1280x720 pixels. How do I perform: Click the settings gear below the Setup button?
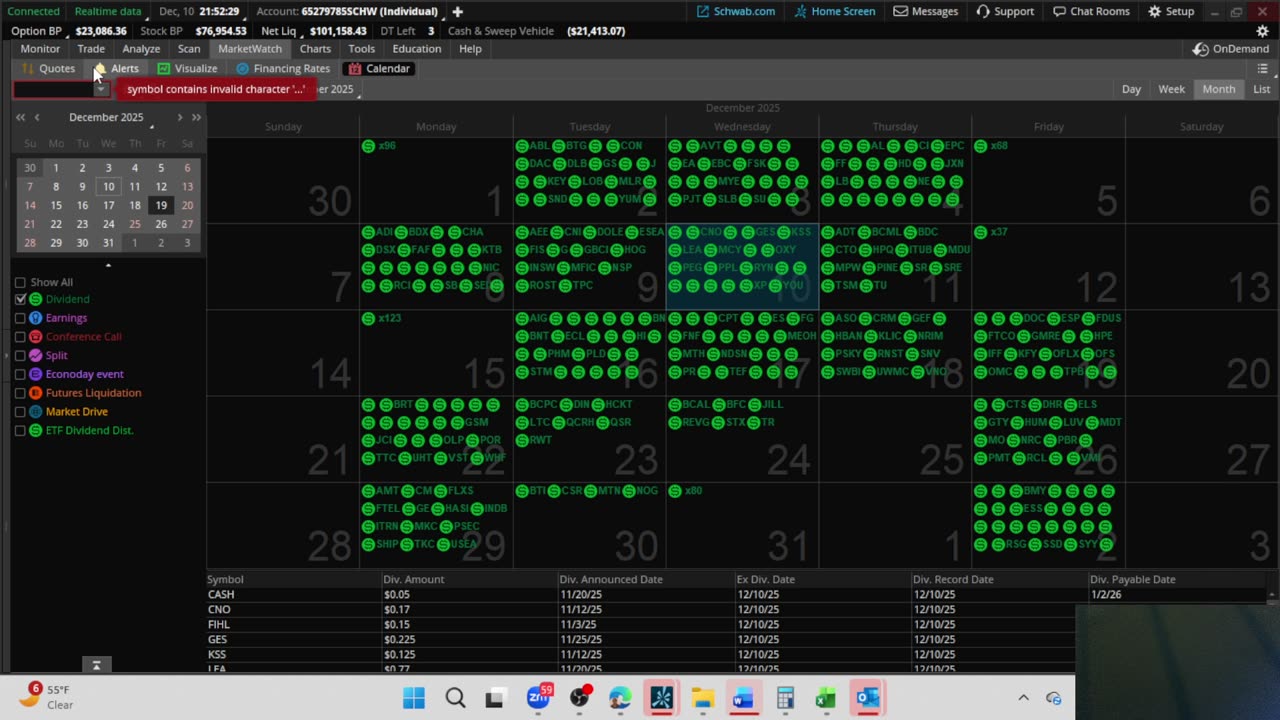pos(1262,31)
